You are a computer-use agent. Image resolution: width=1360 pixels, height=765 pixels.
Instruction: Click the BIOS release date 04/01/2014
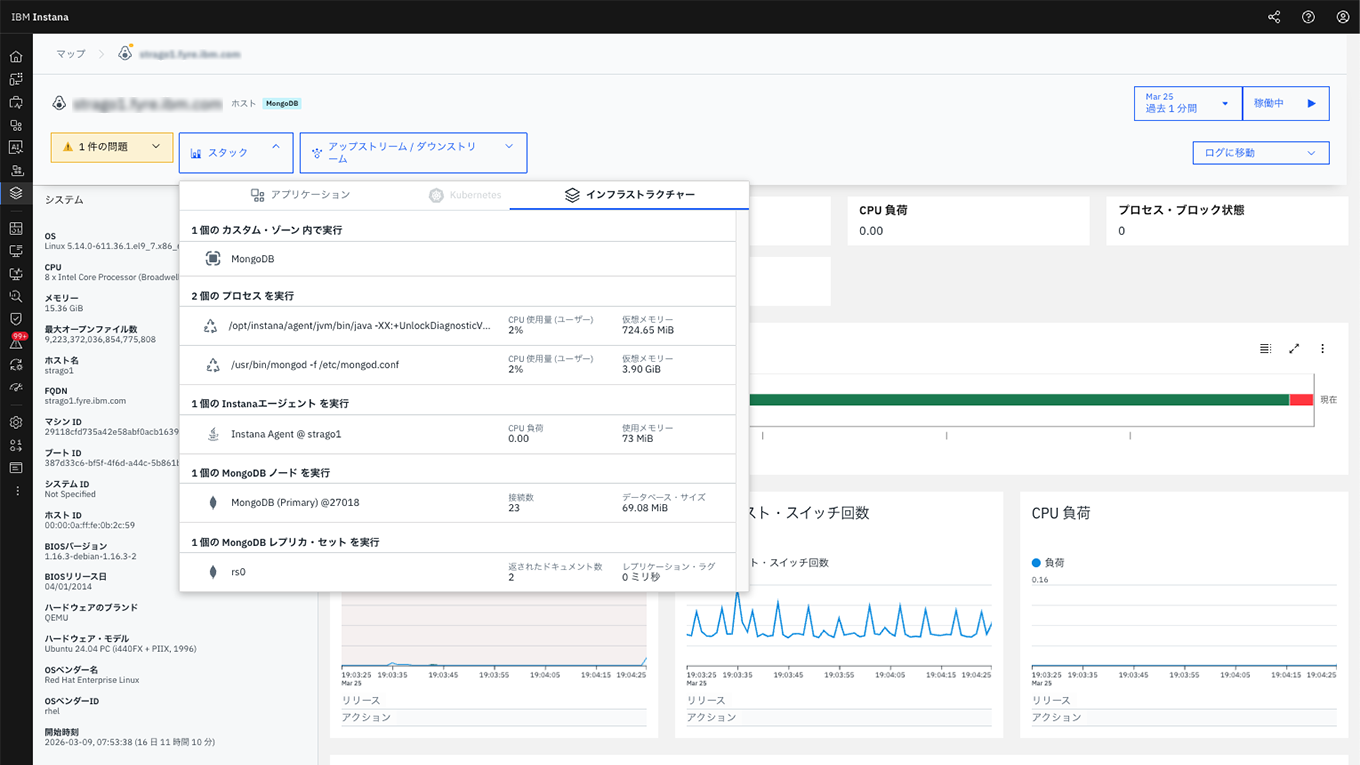click(66, 587)
